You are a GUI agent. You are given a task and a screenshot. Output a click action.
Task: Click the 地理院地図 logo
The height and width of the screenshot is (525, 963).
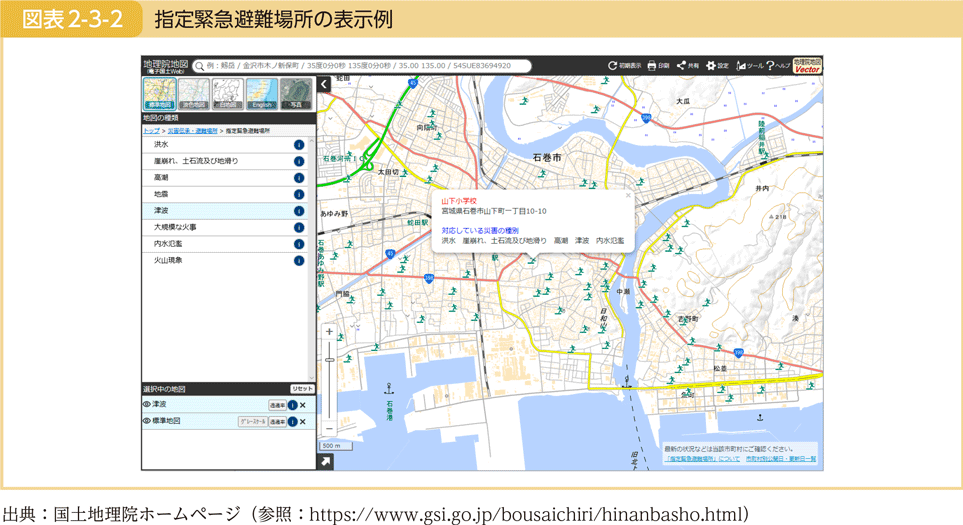[166, 66]
